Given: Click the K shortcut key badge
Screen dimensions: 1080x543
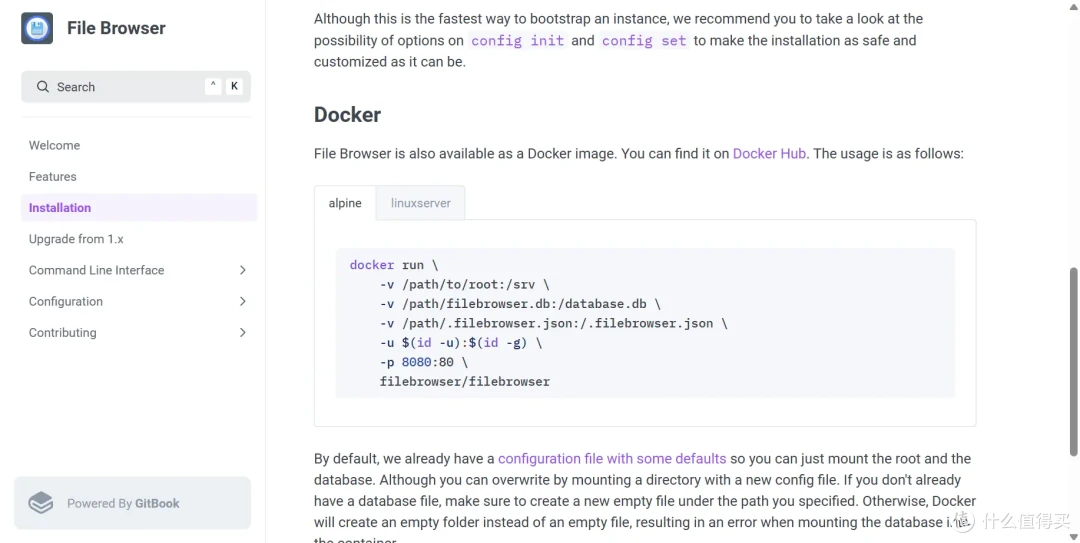Looking at the screenshot, I should [234, 86].
